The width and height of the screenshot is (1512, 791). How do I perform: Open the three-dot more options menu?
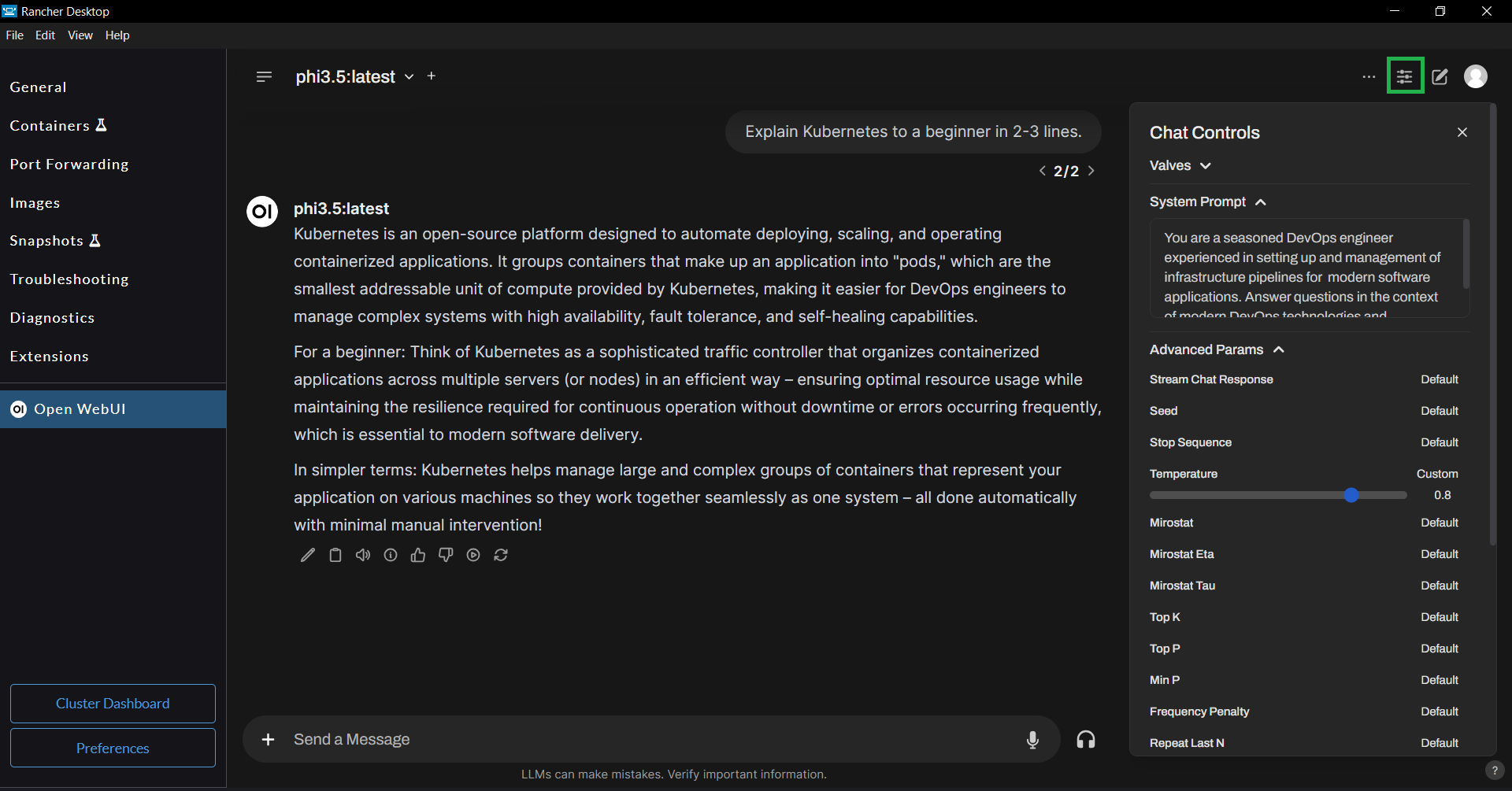click(x=1369, y=76)
